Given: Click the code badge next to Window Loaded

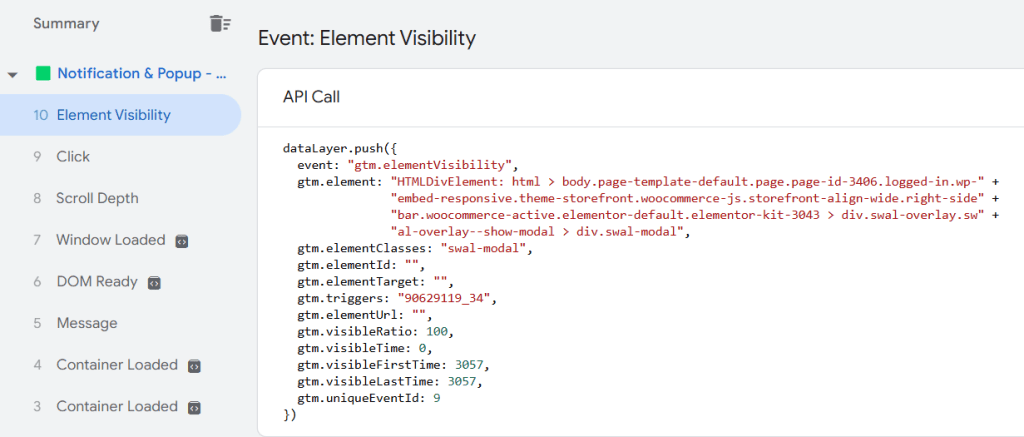Looking at the screenshot, I should pos(182,241).
